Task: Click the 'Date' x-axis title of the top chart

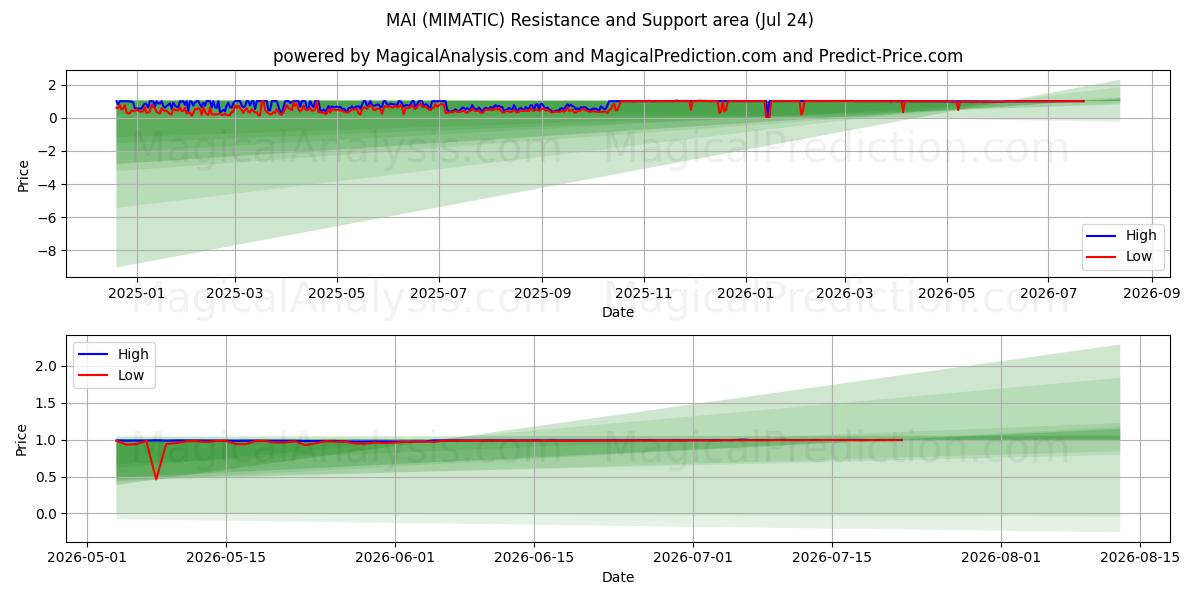Action: click(618, 313)
